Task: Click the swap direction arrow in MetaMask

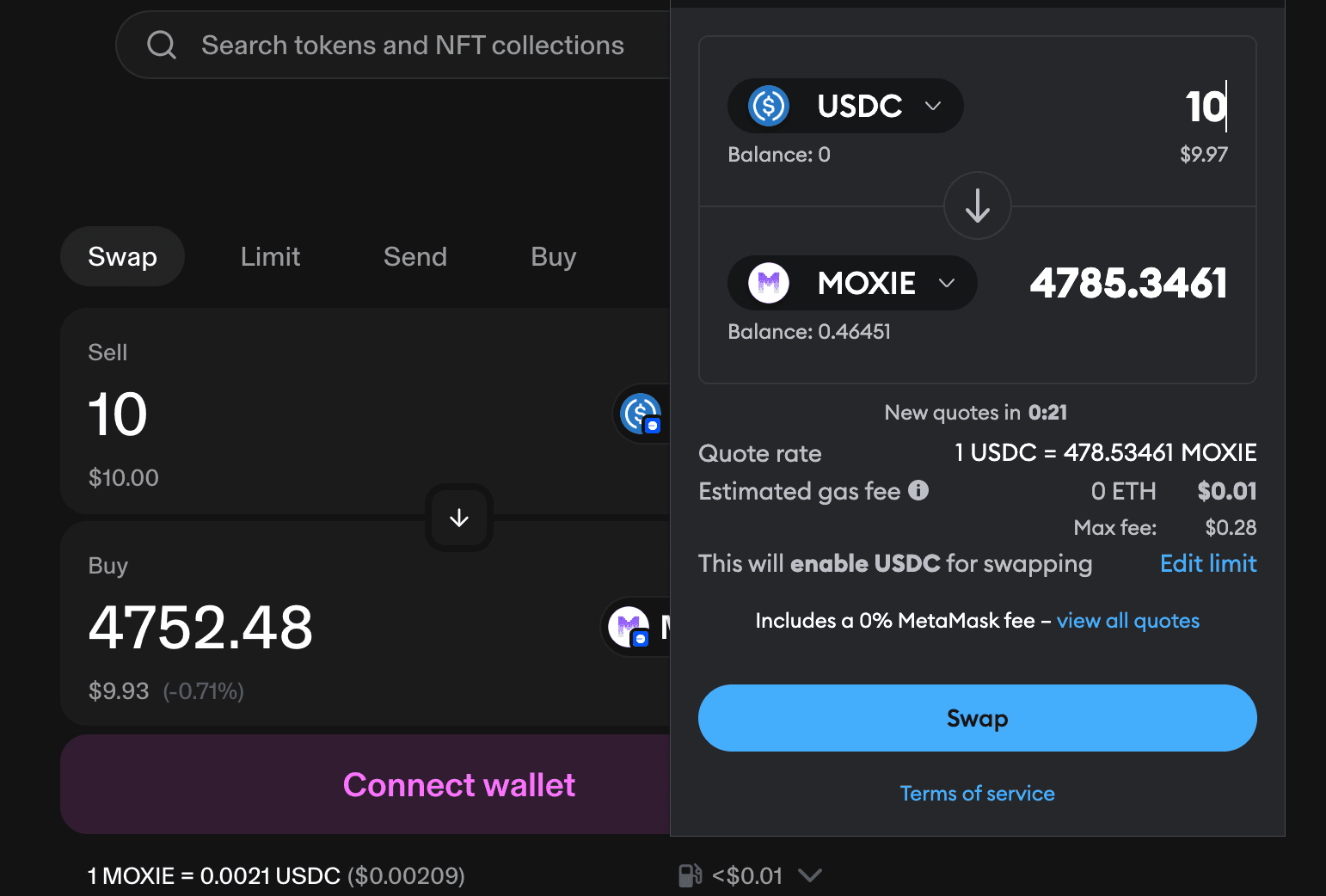Action: click(x=977, y=206)
